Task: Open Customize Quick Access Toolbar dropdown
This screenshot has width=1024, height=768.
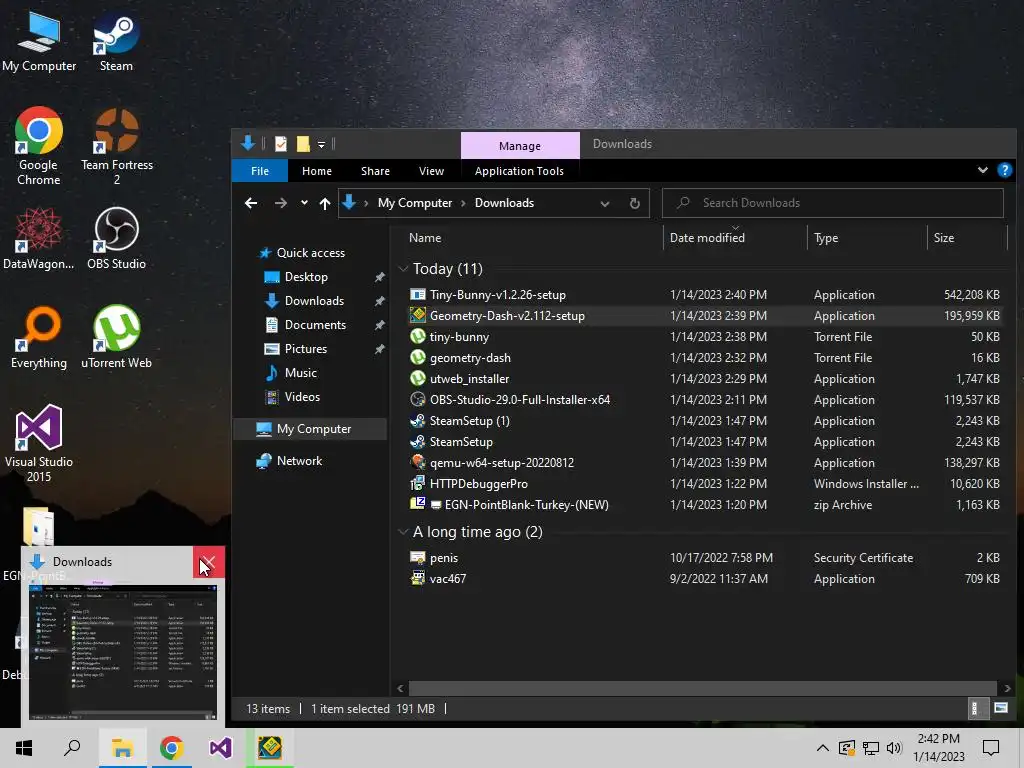Action: tap(321, 144)
